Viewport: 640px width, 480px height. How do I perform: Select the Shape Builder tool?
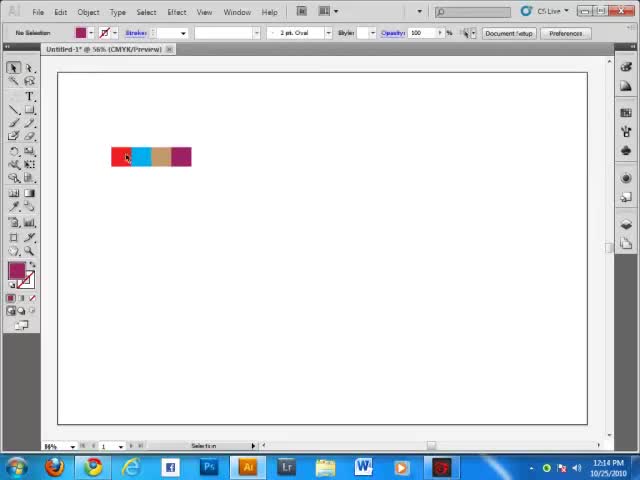(x=13, y=178)
